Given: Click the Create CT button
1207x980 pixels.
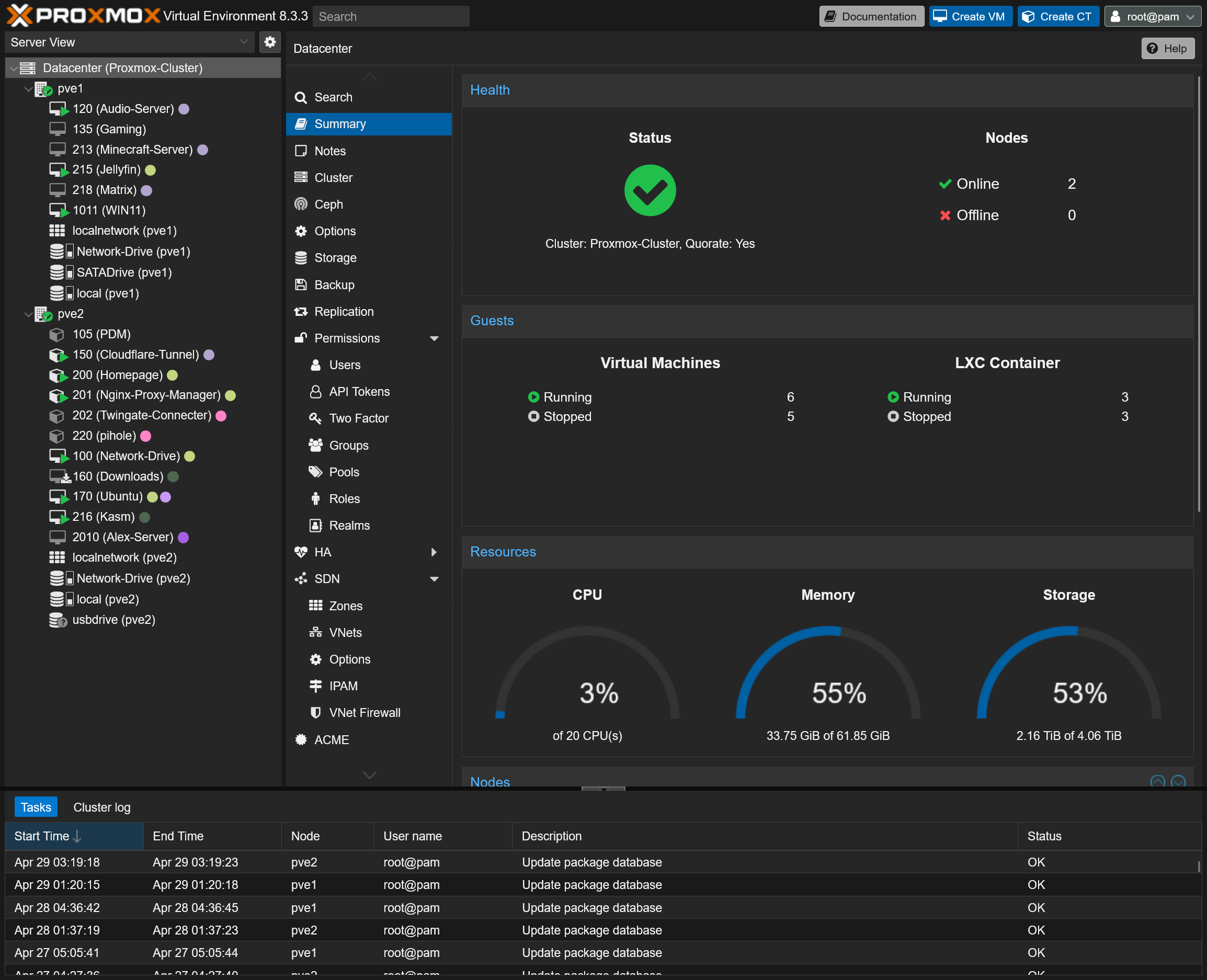Looking at the screenshot, I should [x=1058, y=16].
